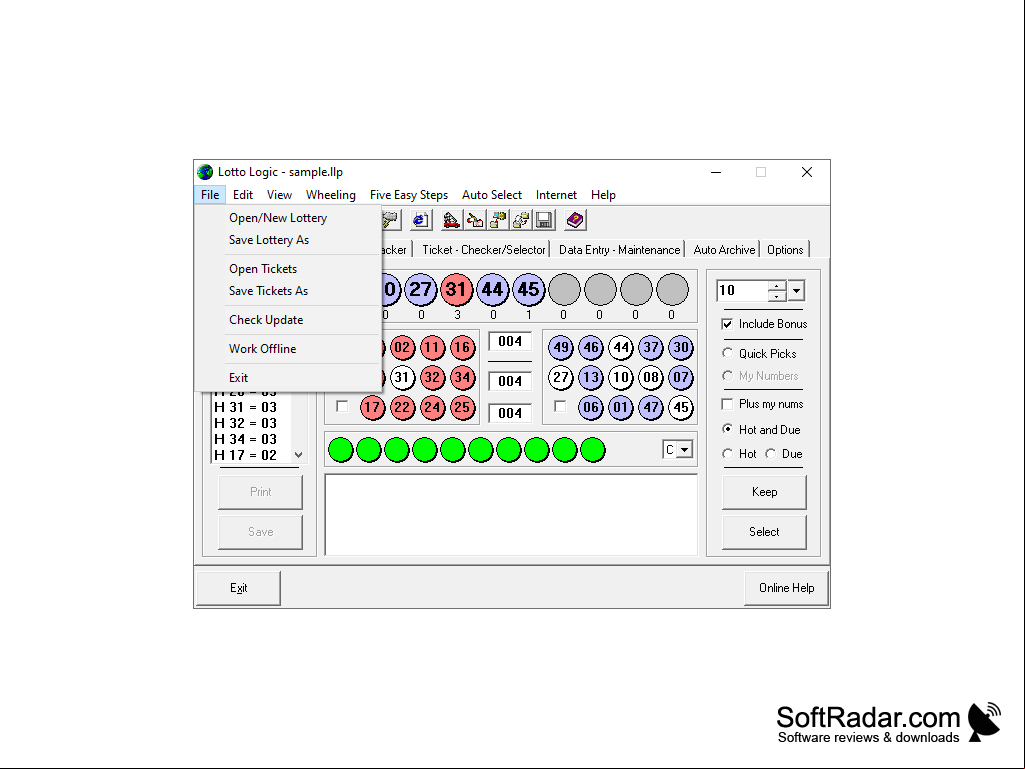Click the large red 31 ball

click(x=456, y=290)
